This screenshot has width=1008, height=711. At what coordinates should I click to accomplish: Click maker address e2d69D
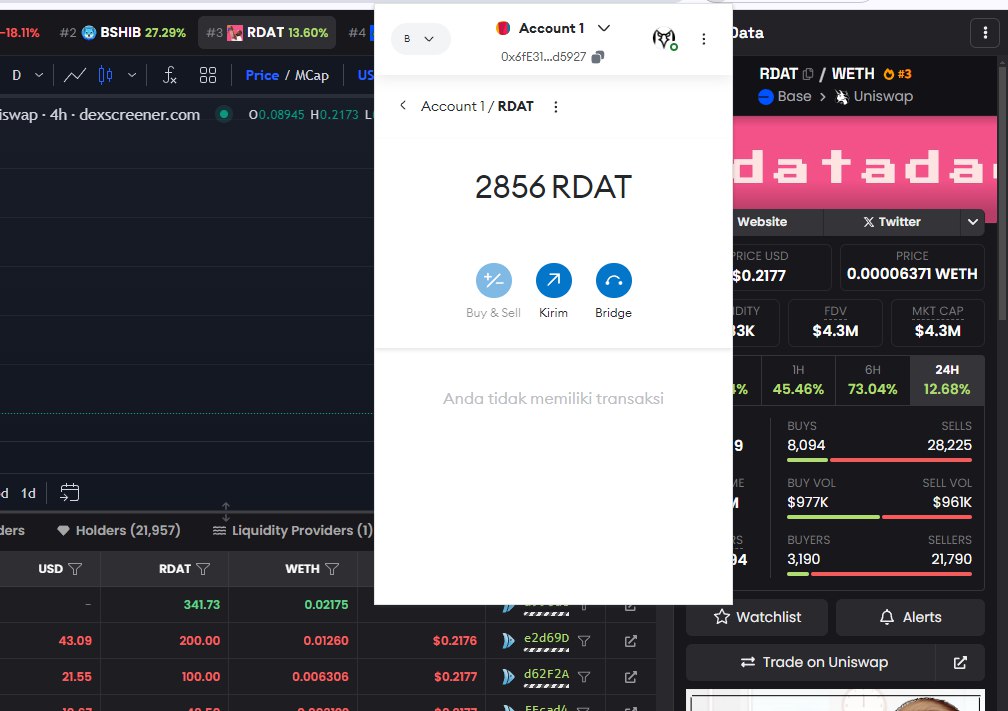[546, 638]
